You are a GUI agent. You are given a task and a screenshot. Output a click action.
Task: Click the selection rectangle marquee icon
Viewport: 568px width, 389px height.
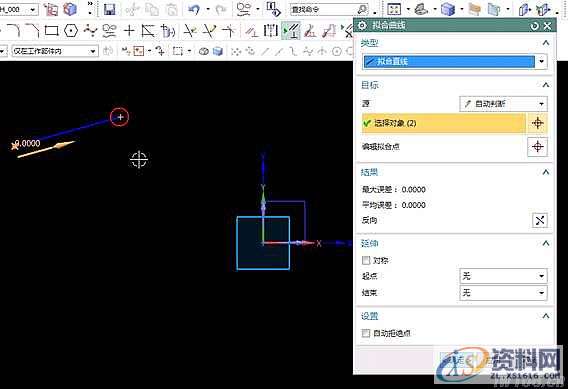pyautogui.click(x=178, y=51)
